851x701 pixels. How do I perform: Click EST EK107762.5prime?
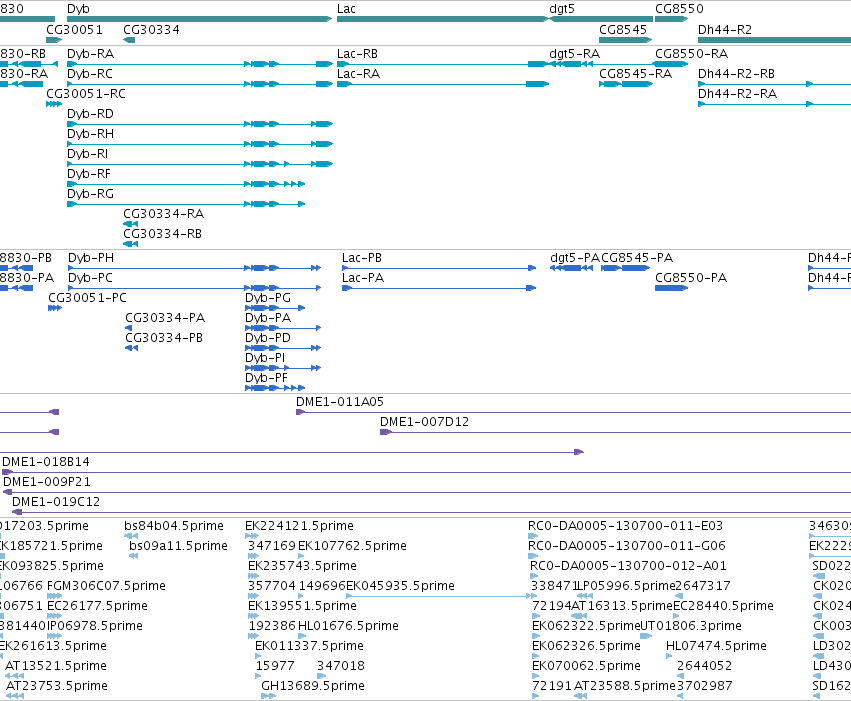[x=352, y=546]
